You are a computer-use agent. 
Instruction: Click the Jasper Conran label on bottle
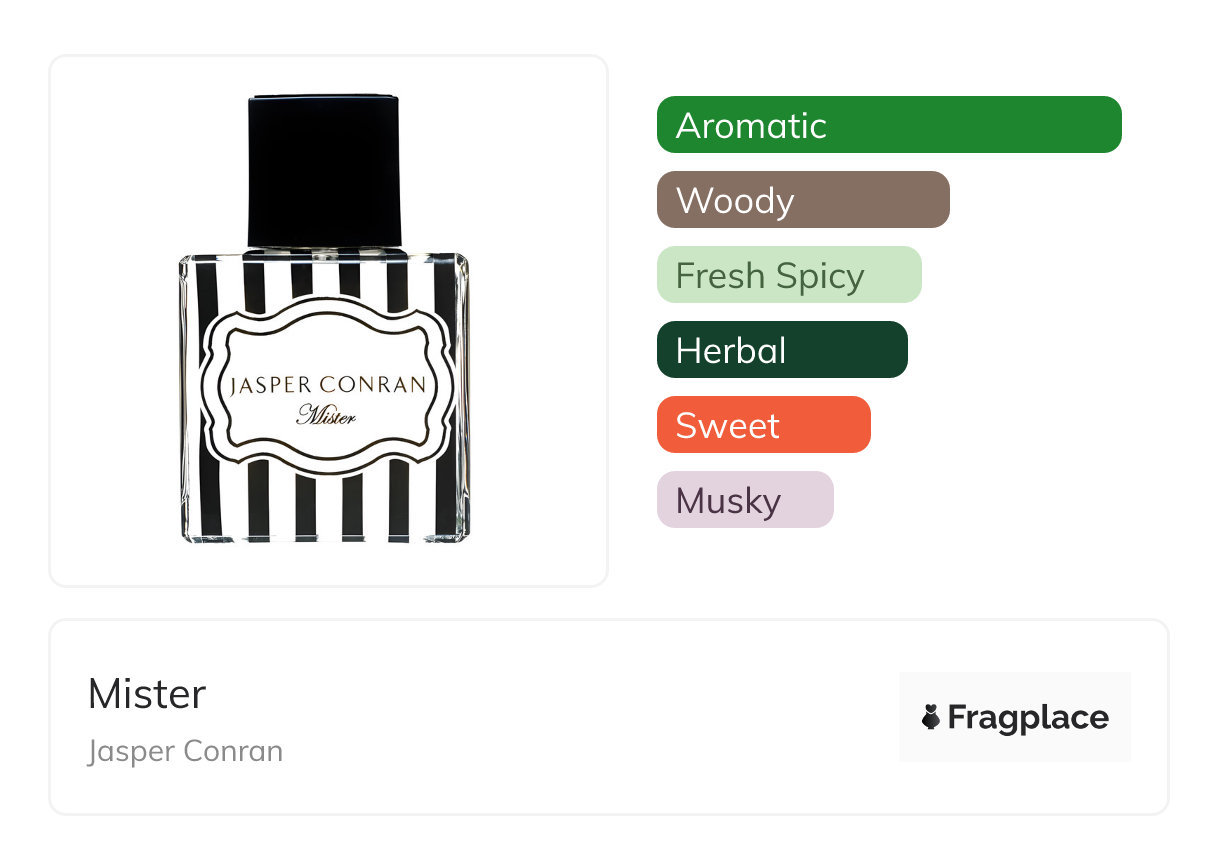tap(327, 385)
